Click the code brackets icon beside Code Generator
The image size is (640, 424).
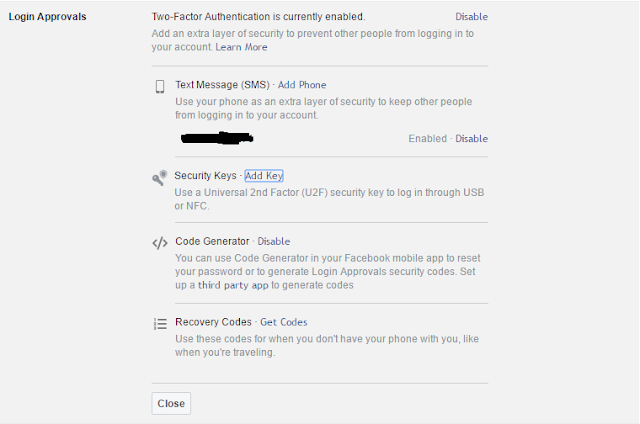point(160,243)
